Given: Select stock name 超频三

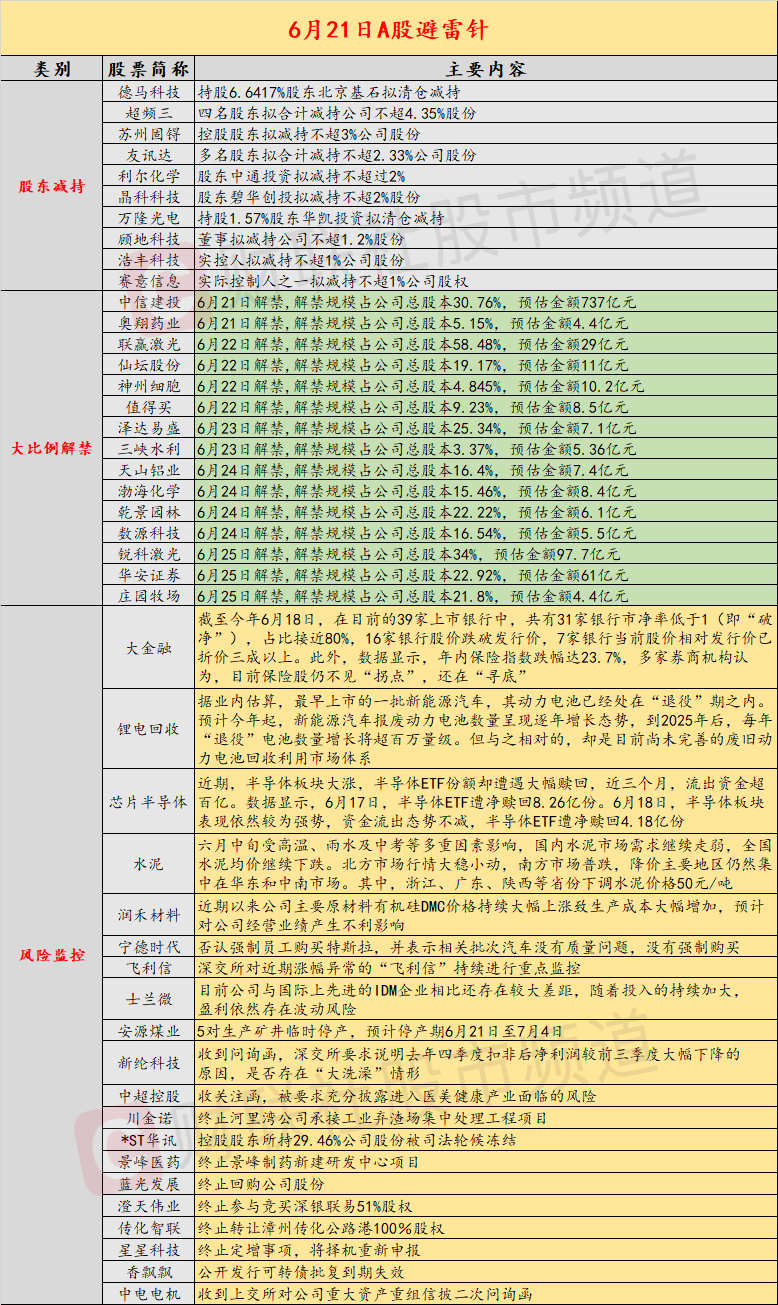Looking at the screenshot, I should pyautogui.click(x=148, y=112).
